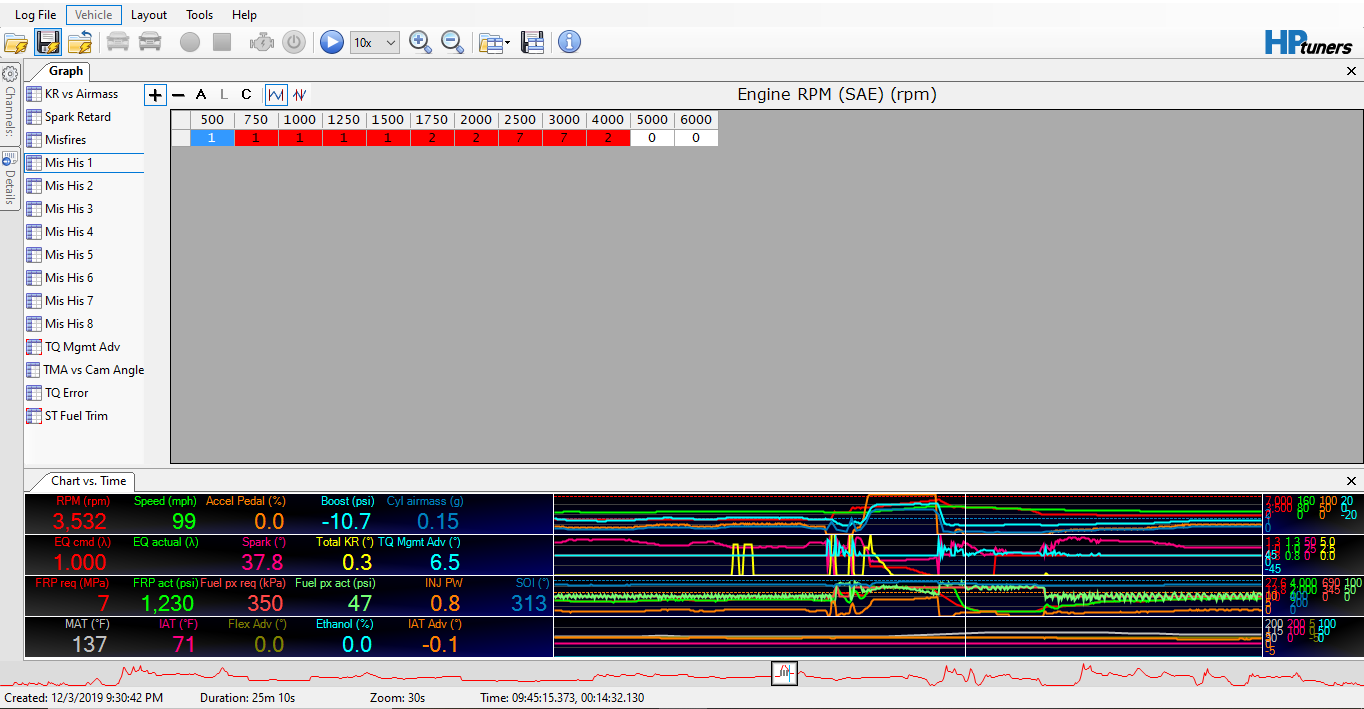Toggle the highlighted graph line view button

click(x=275, y=95)
